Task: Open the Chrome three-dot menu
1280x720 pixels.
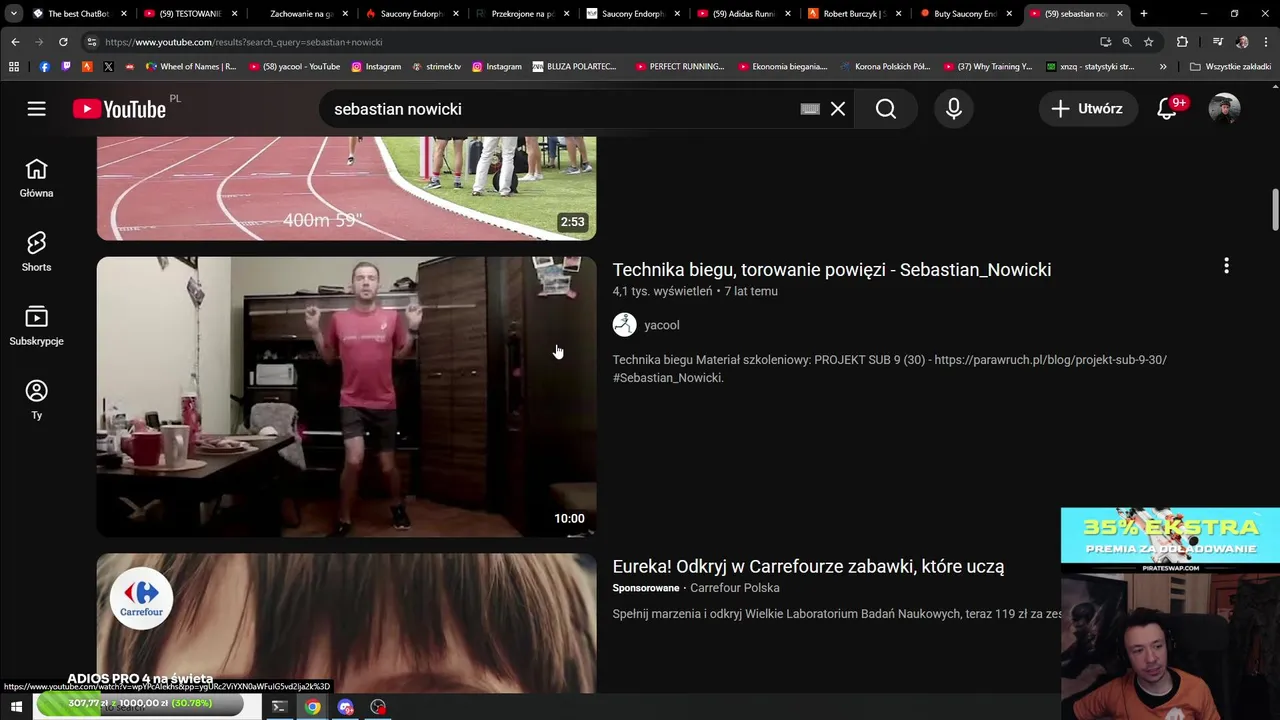Action: point(1265,42)
